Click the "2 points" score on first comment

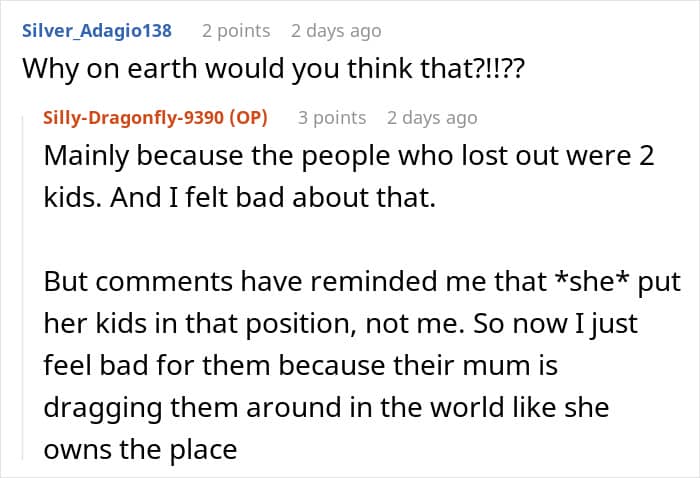tap(236, 30)
